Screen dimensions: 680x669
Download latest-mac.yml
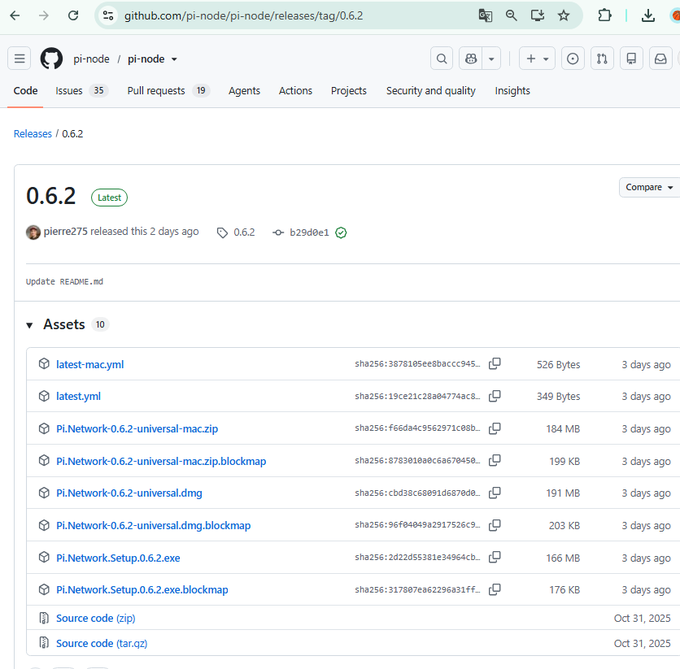tap(90, 364)
